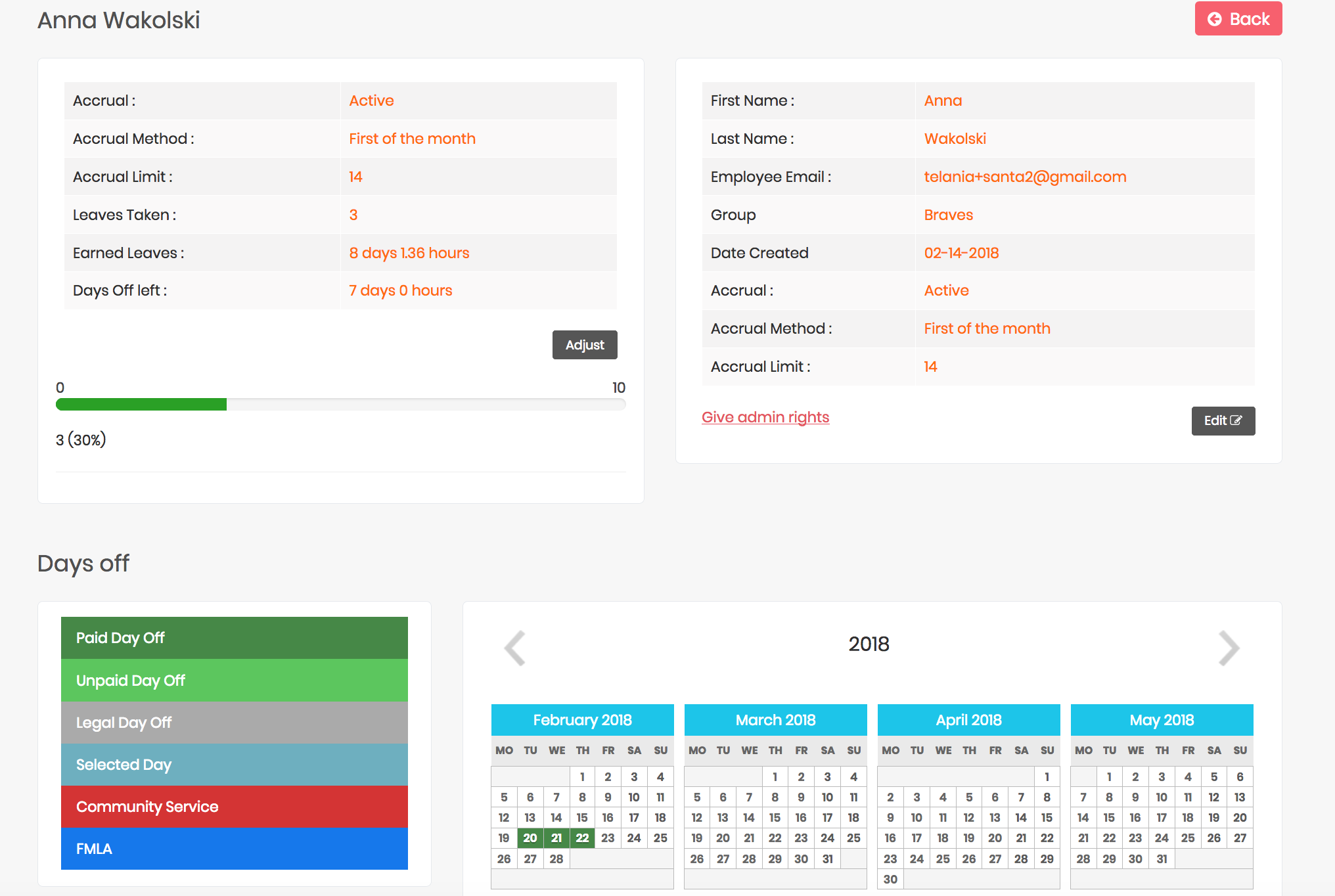Advance to next year with right chevron
The height and width of the screenshot is (896, 1335).
coord(1229,648)
